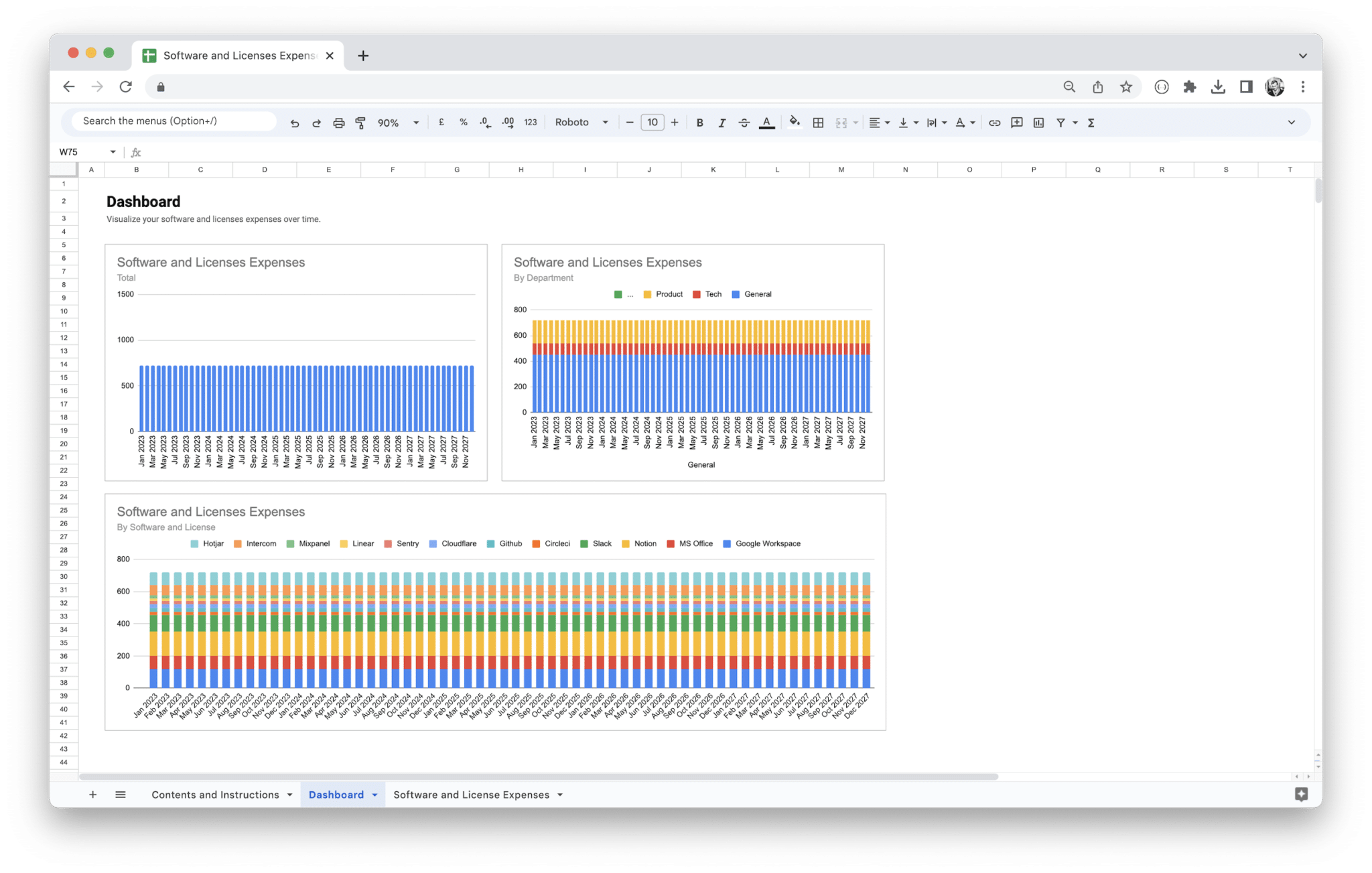Apply currency format with the £ icon

(441, 122)
